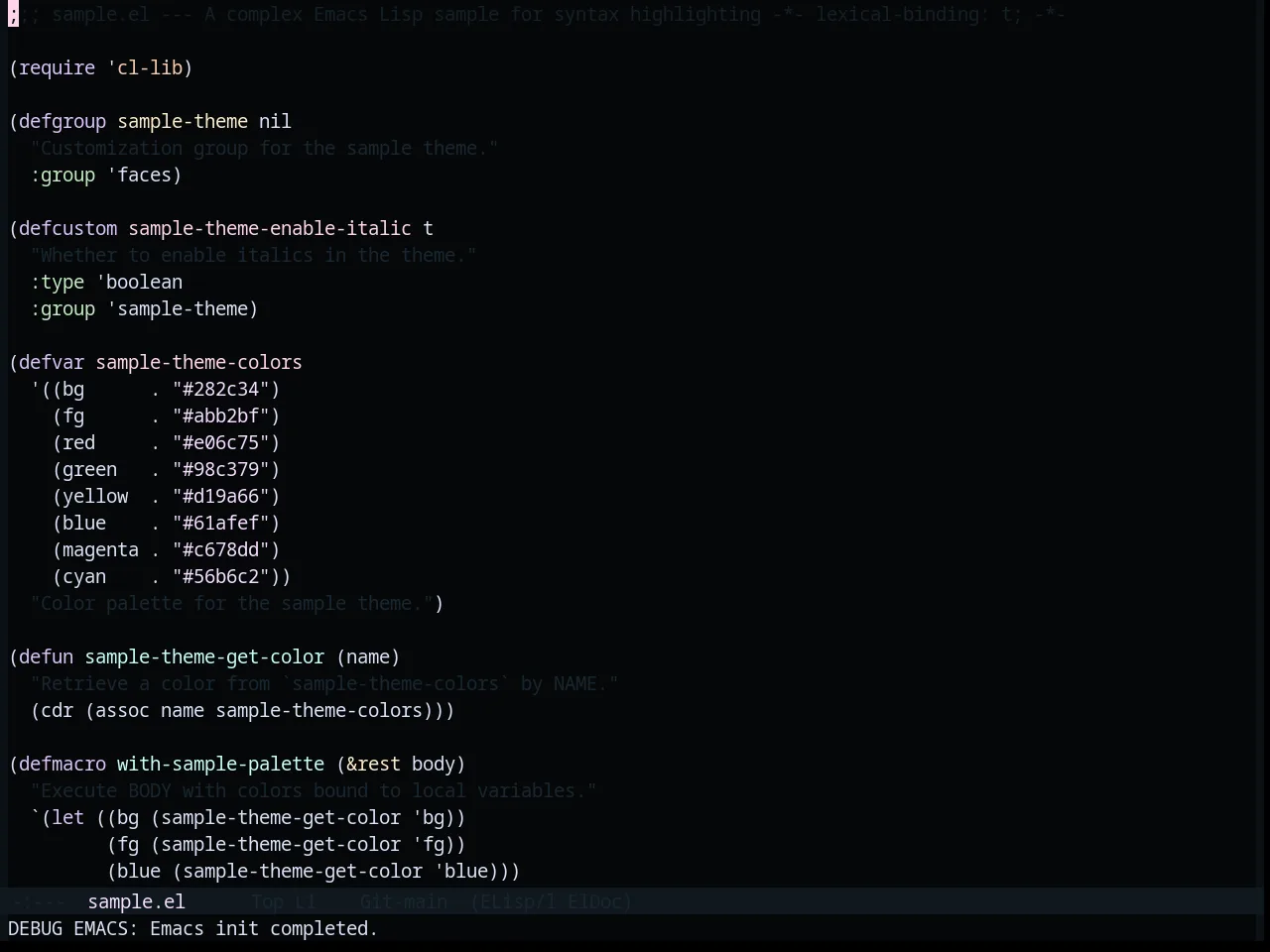1270x952 pixels.
Task: Click the ElDoc minor mode indicator
Action: tap(594, 901)
